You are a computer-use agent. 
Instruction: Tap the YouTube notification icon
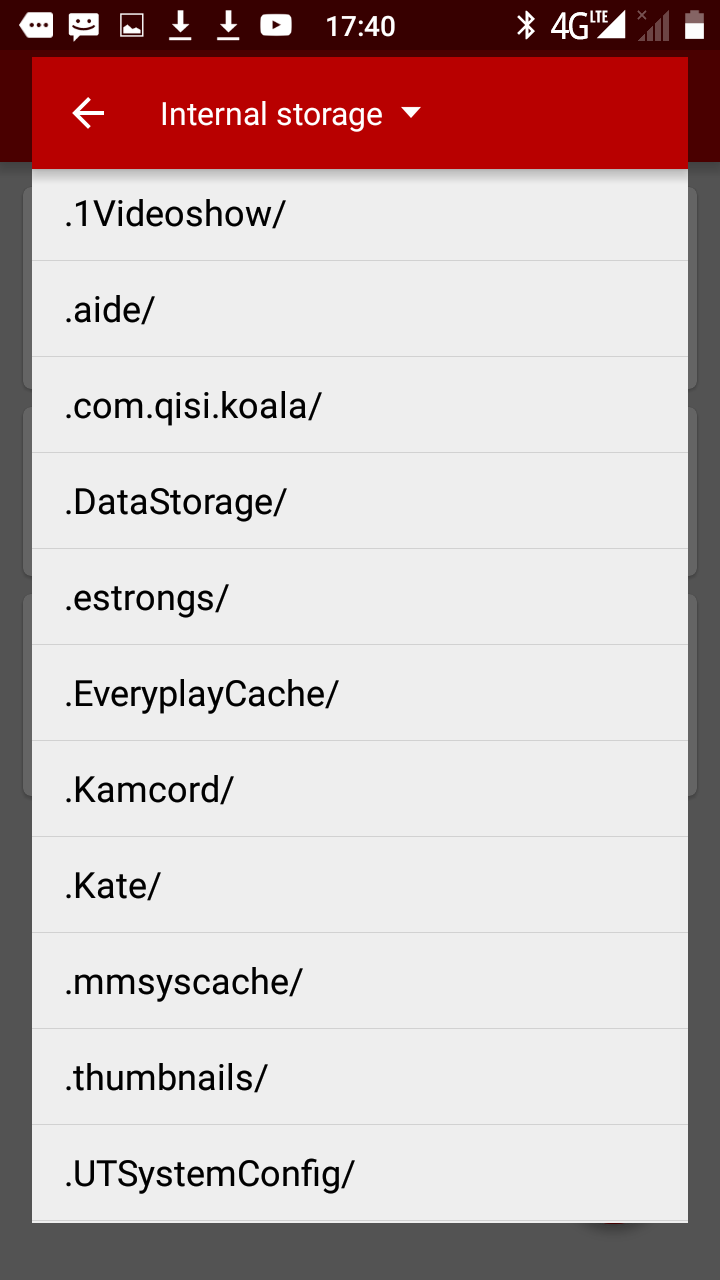[x=276, y=26]
